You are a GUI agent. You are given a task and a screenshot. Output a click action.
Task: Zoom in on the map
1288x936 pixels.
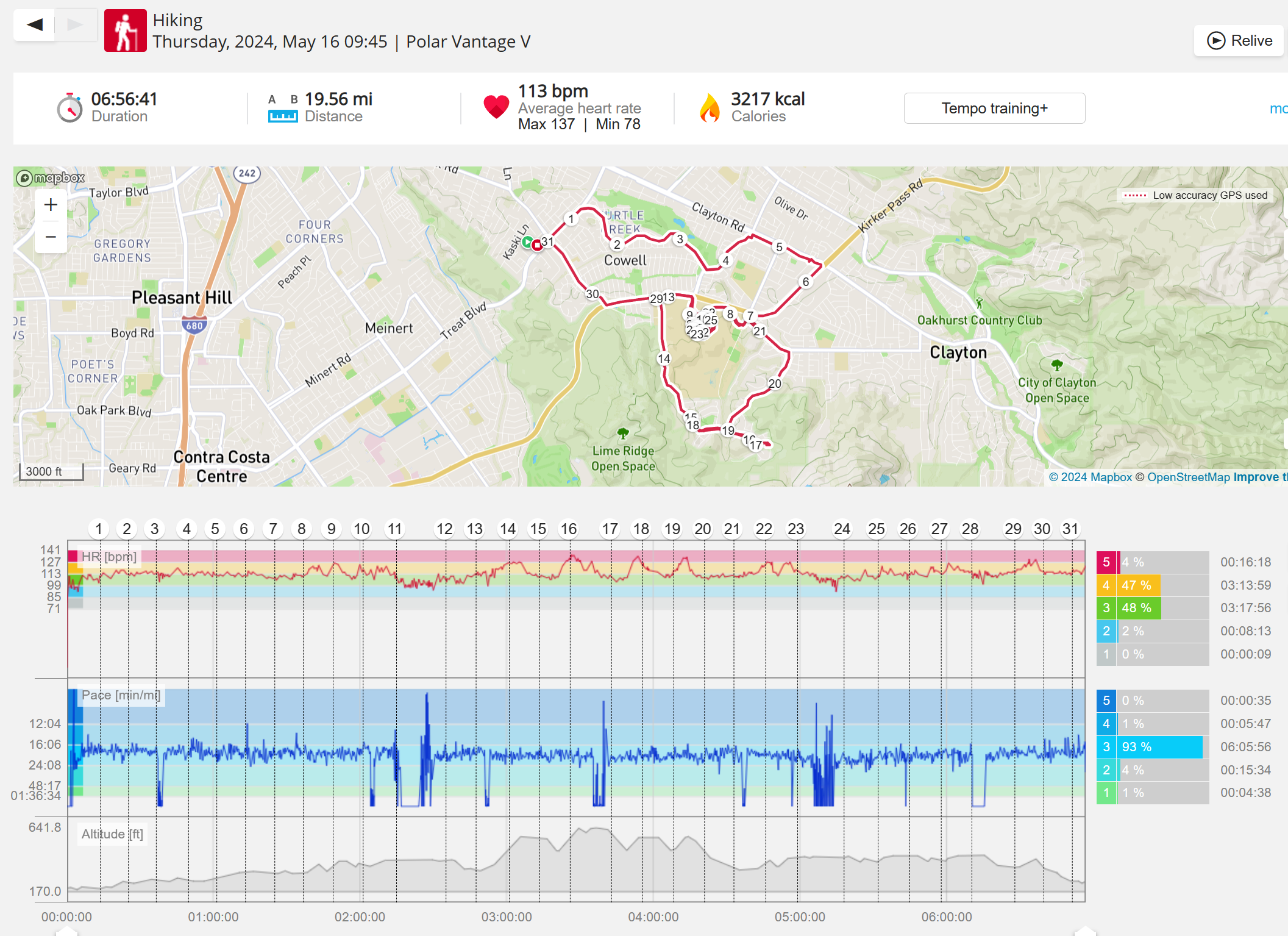click(51, 205)
